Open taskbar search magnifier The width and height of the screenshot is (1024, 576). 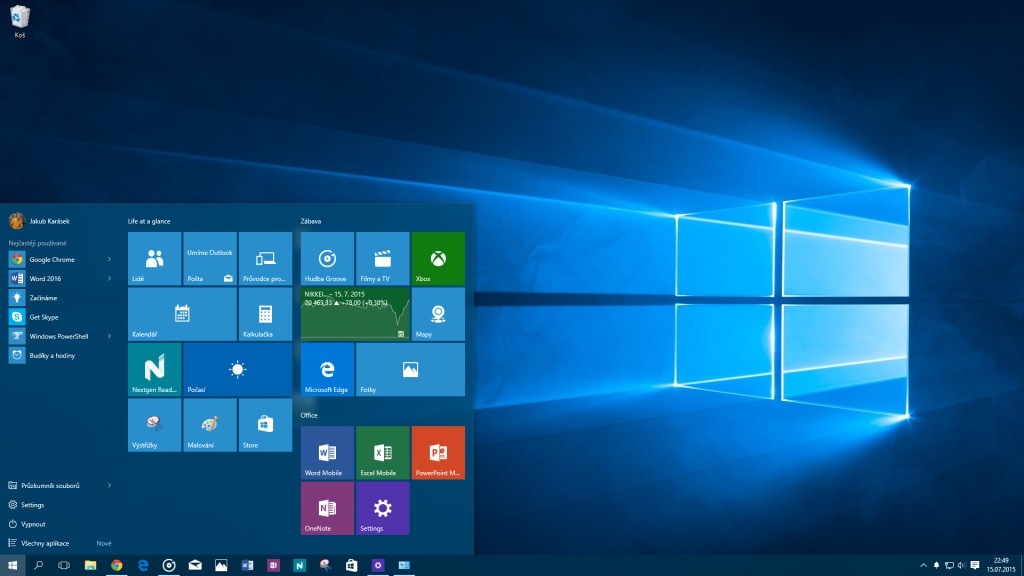click(x=38, y=566)
